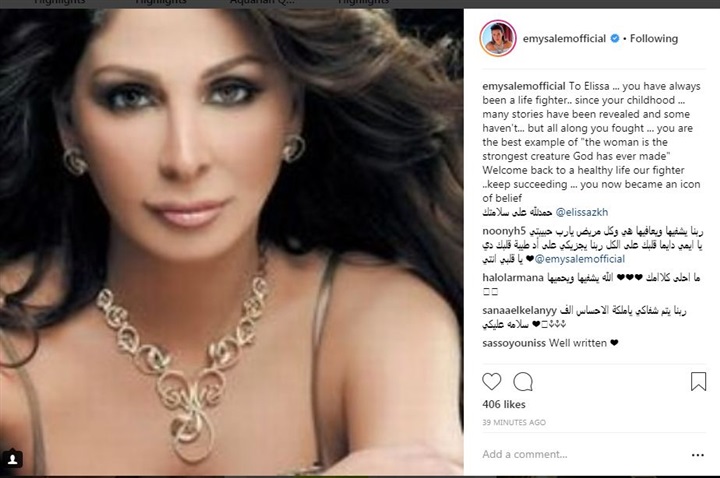Open noonyh5 commenter profile

(504, 231)
